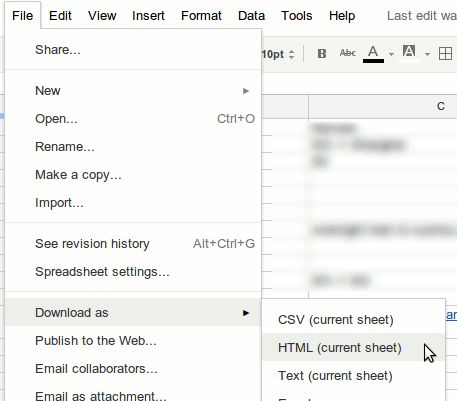Open the Tools menu
The width and height of the screenshot is (457, 401).
coord(297,16)
